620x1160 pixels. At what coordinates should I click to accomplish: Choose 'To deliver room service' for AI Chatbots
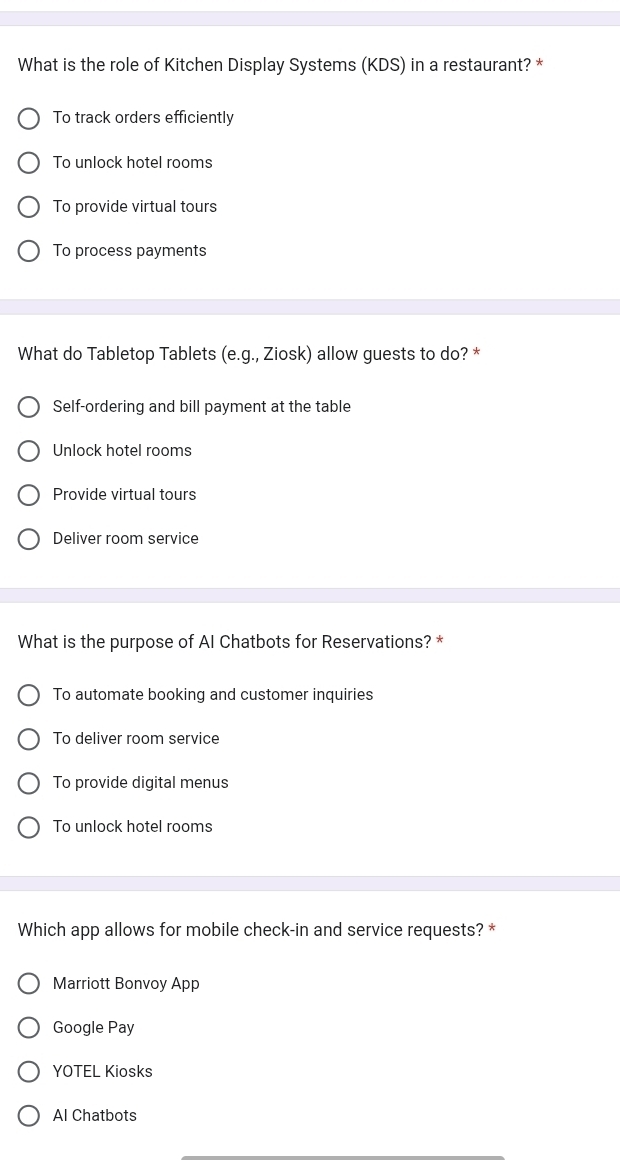30,739
